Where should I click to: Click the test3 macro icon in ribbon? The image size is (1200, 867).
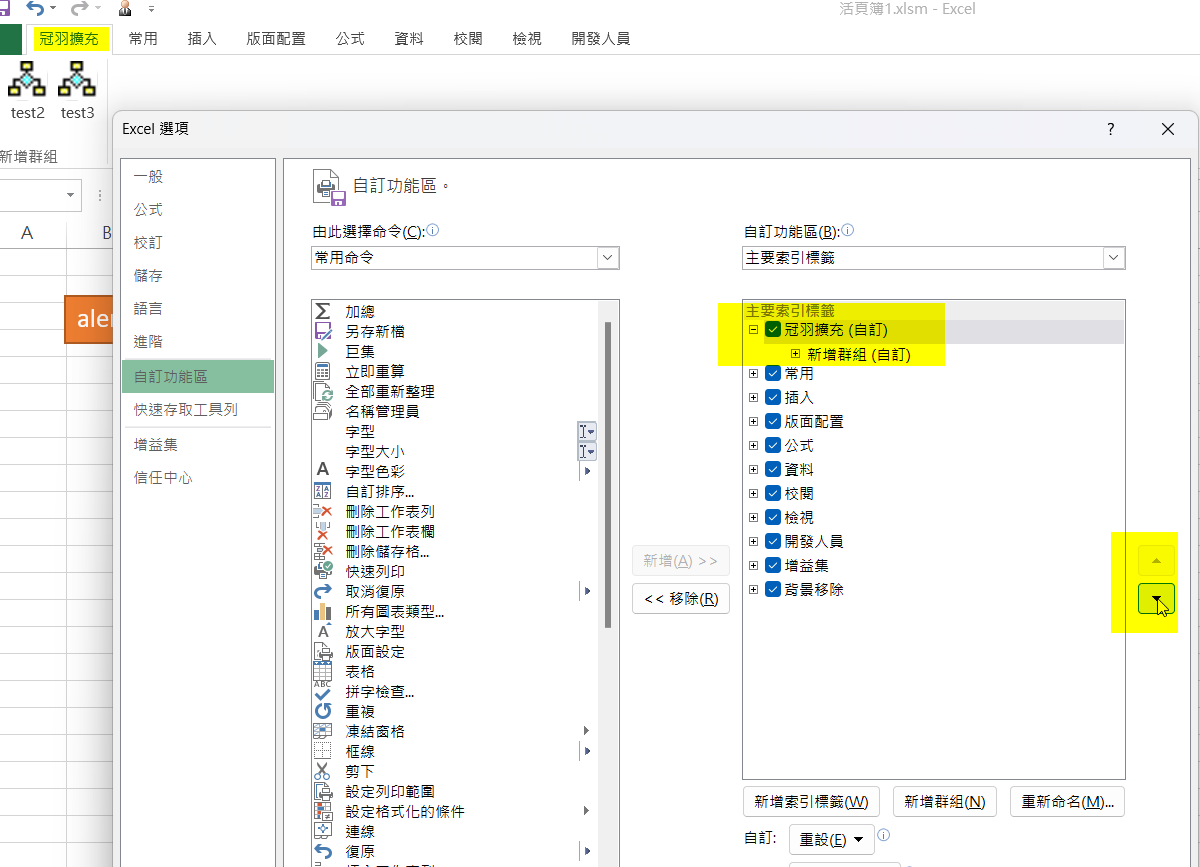pyautogui.click(x=77, y=79)
